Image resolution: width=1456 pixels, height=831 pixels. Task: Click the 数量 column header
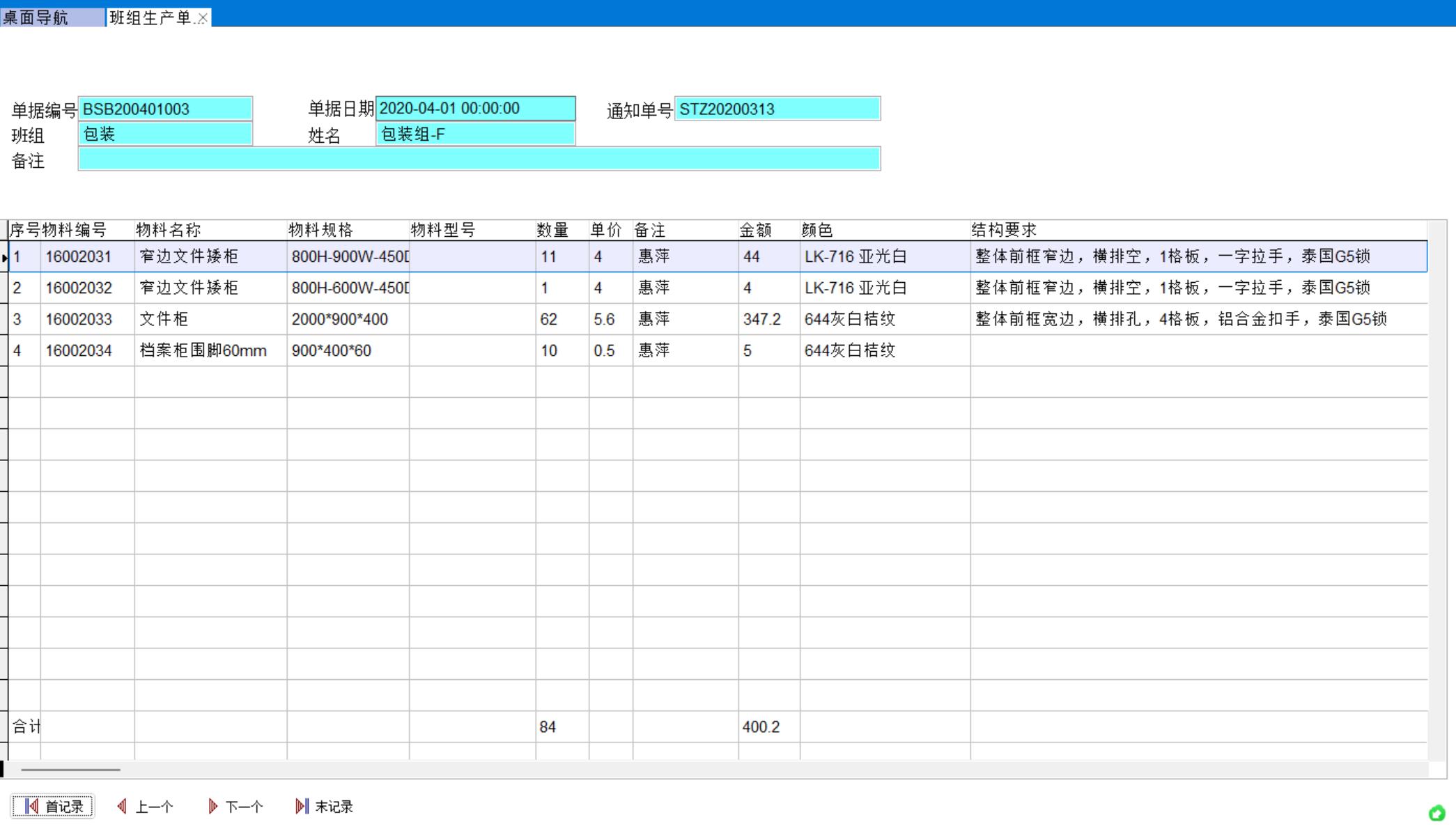pyautogui.click(x=552, y=231)
